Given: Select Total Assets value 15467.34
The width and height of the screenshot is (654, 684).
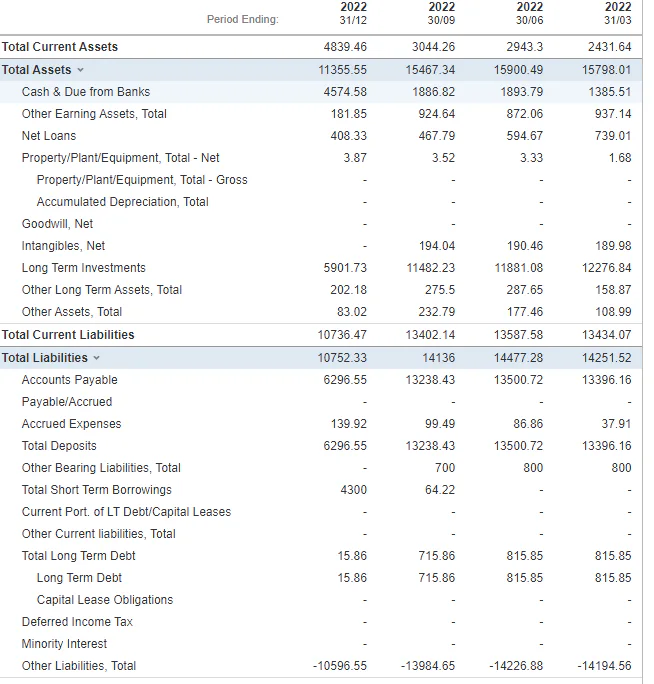Looking at the screenshot, I should (430, 70).
